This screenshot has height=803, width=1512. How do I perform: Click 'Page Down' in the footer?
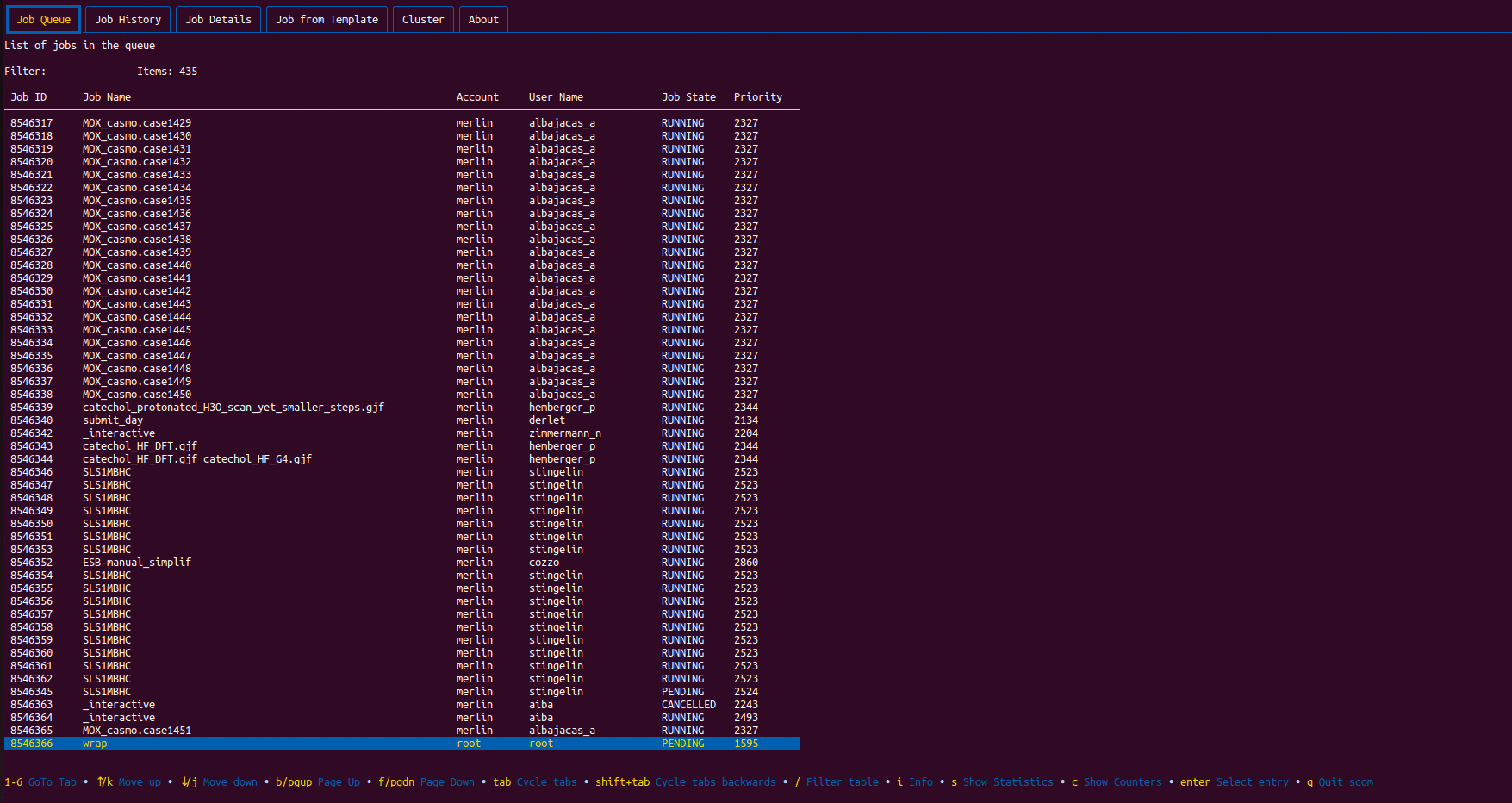tap(447, 782)
